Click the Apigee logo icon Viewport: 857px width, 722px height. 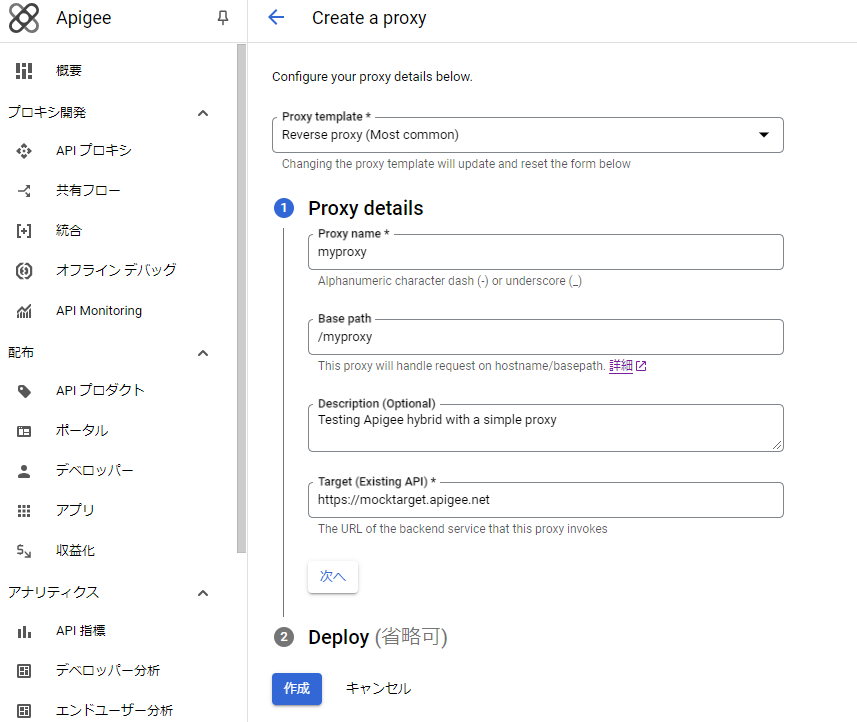click(x=24, y=18)
